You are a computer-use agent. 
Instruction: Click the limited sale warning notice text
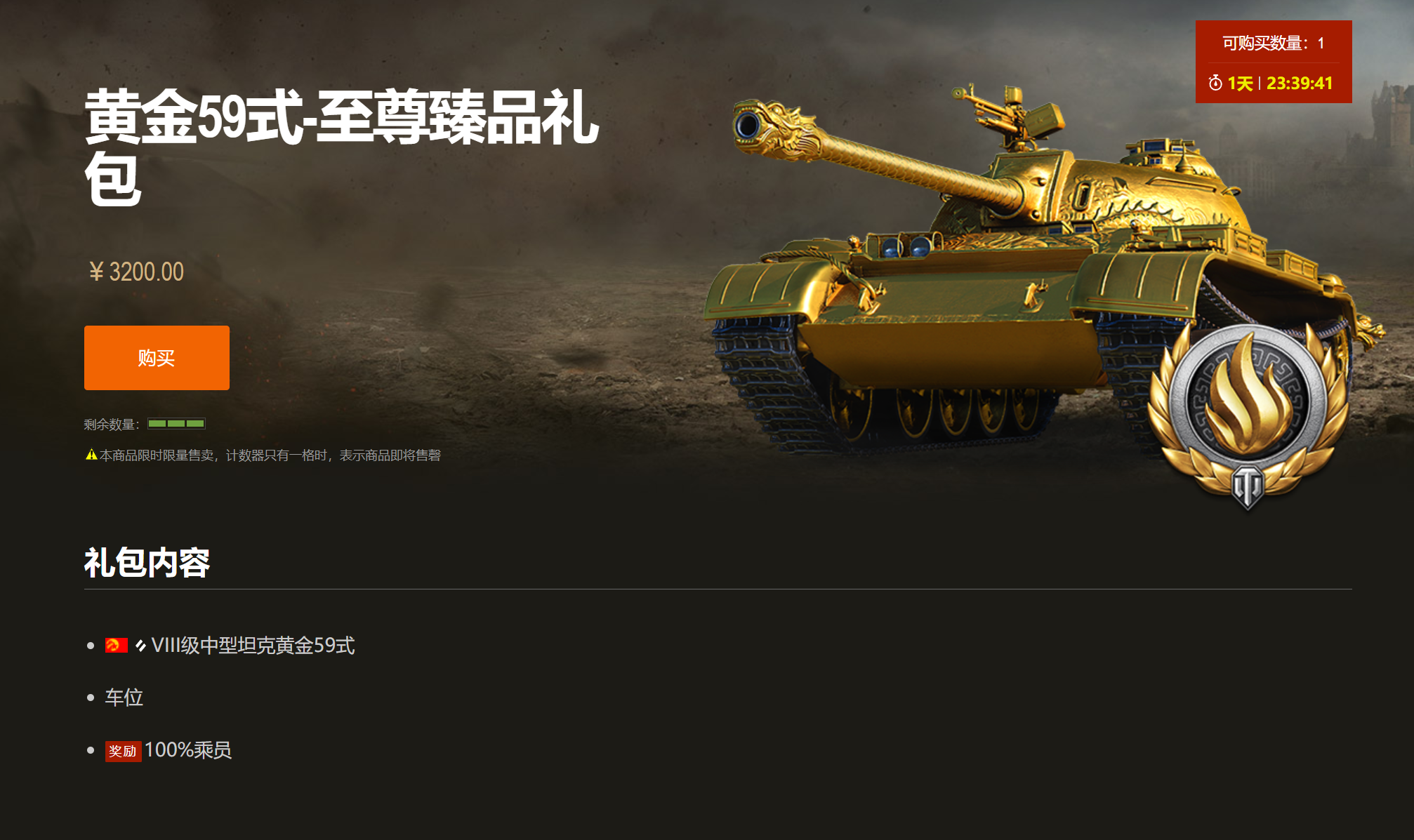pos(270,455)
